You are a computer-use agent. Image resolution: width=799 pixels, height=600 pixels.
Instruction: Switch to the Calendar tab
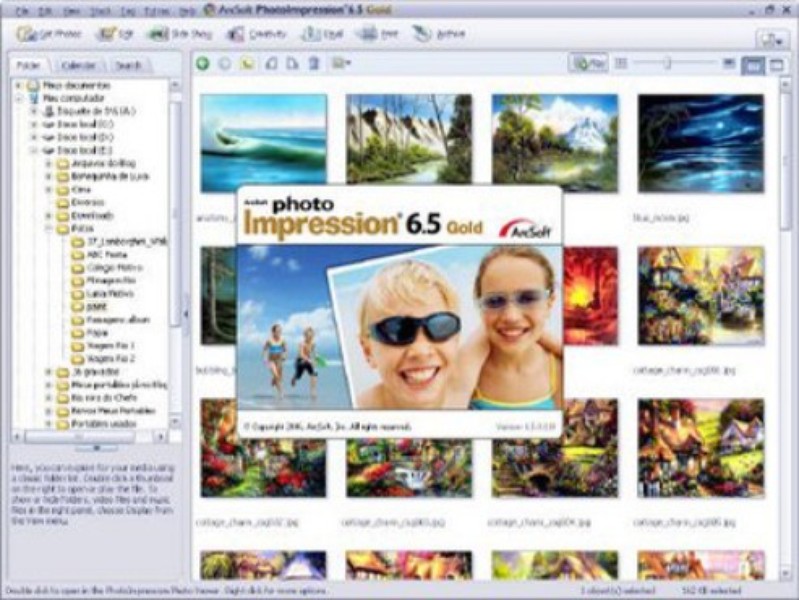[x=78, y=65]
